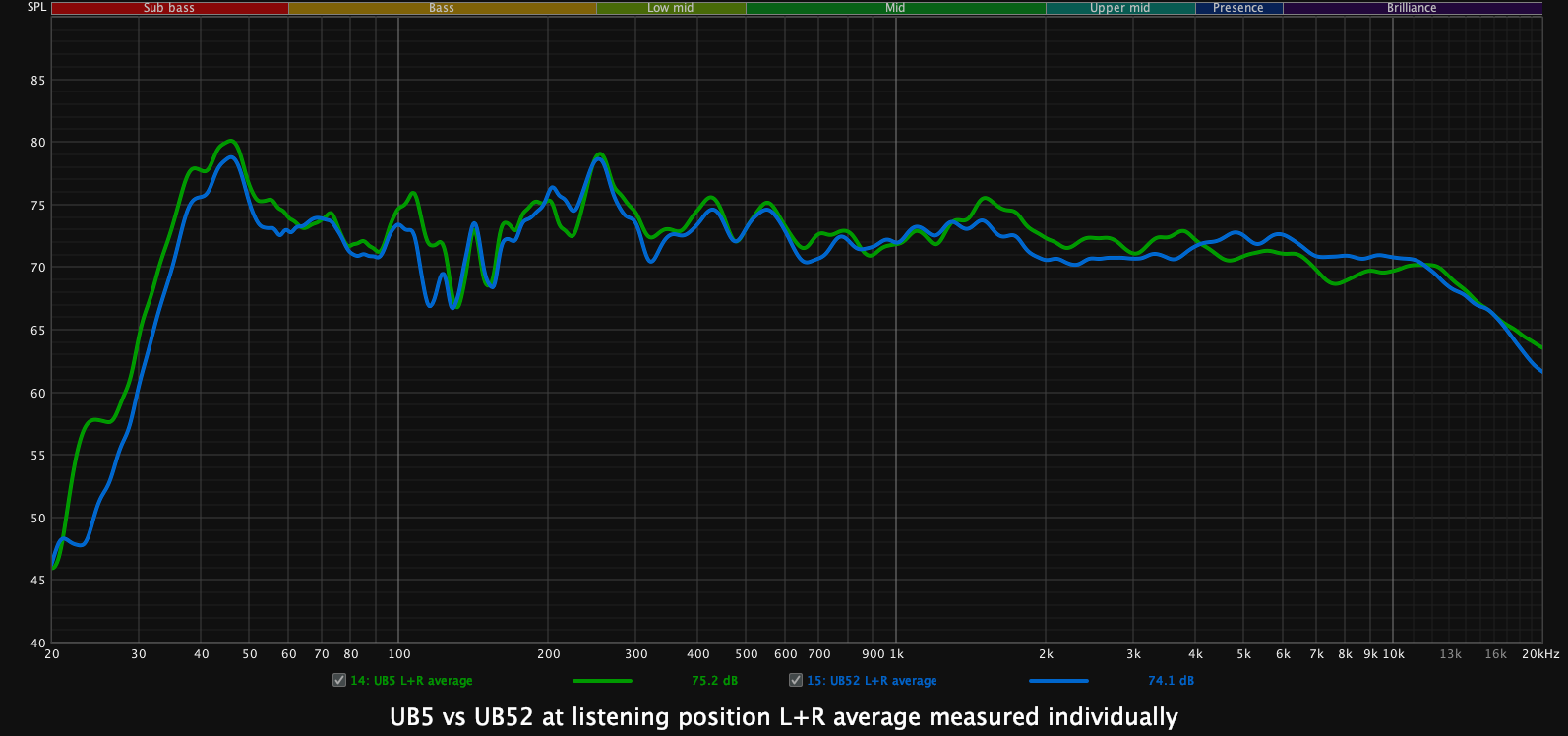Viewport: 1568px width, 736px height.
Task: Click the Presence frequency band
Action: coord(1238,8)
